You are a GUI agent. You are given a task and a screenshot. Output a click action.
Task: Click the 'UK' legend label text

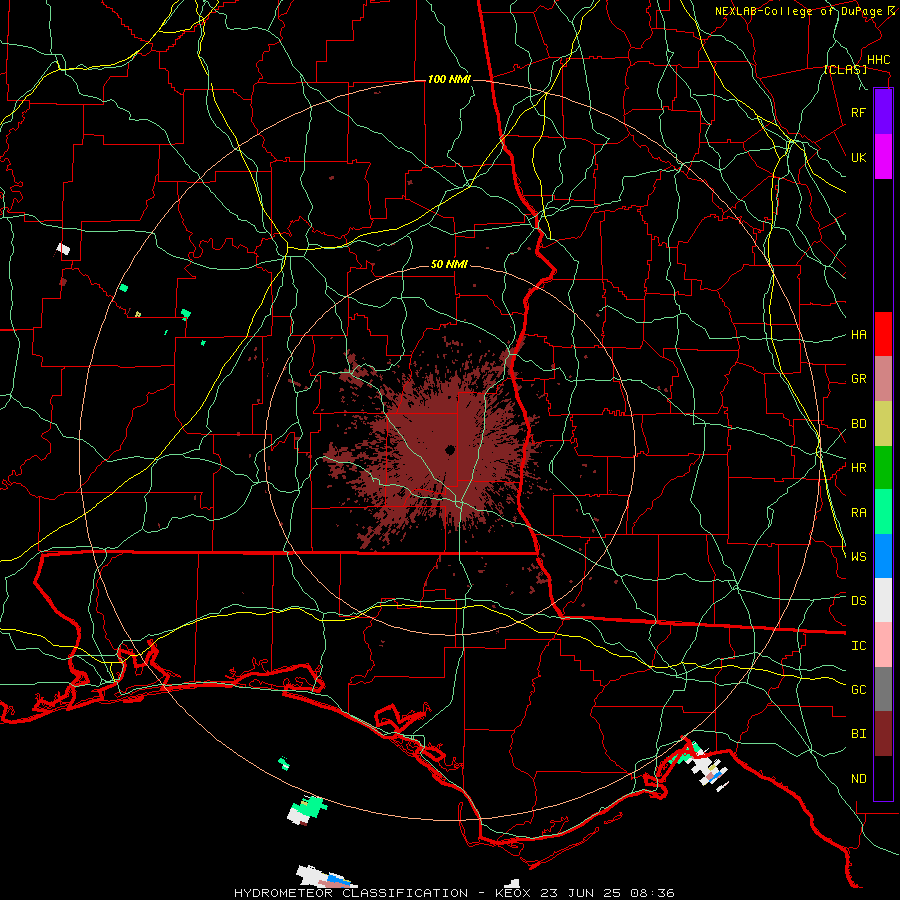858,157
